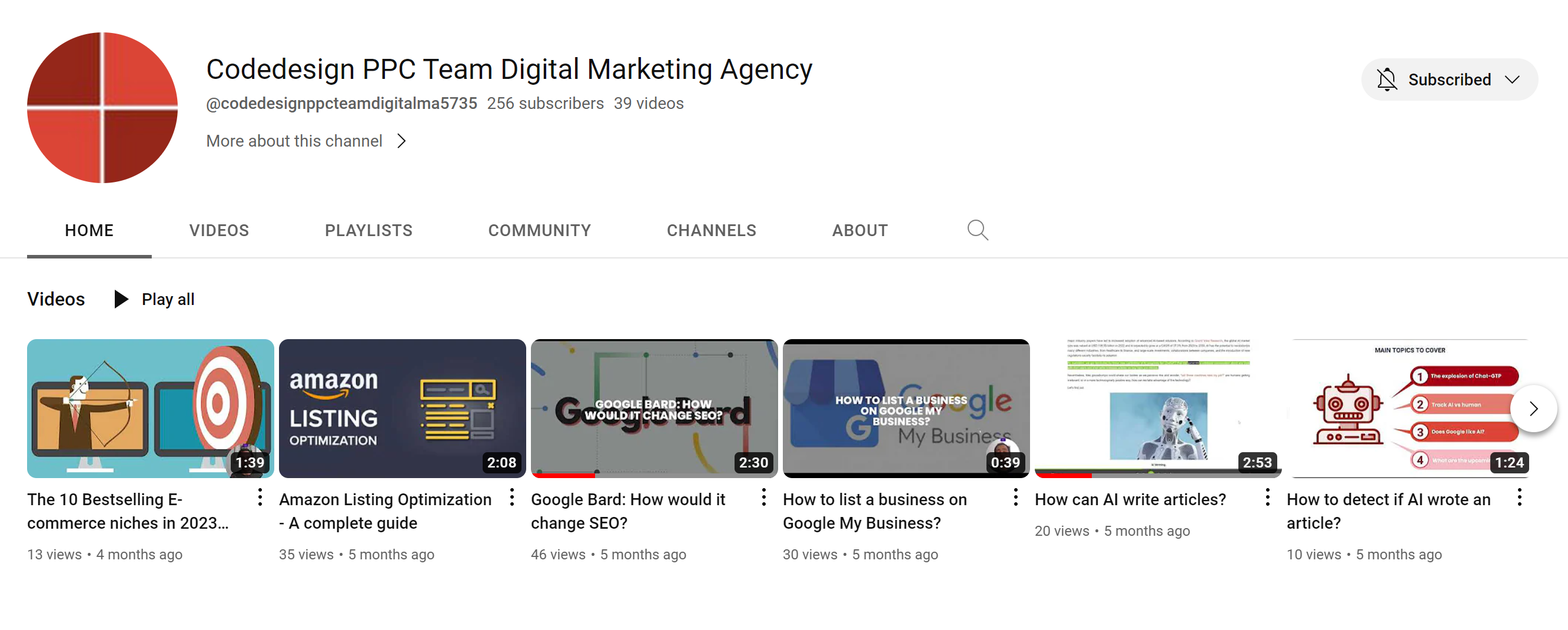Switch to the Videos tab

[218, 230]
